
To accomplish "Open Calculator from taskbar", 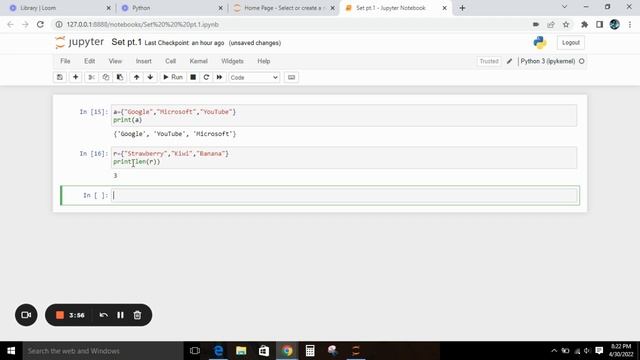I will click(x=310, y=351).
